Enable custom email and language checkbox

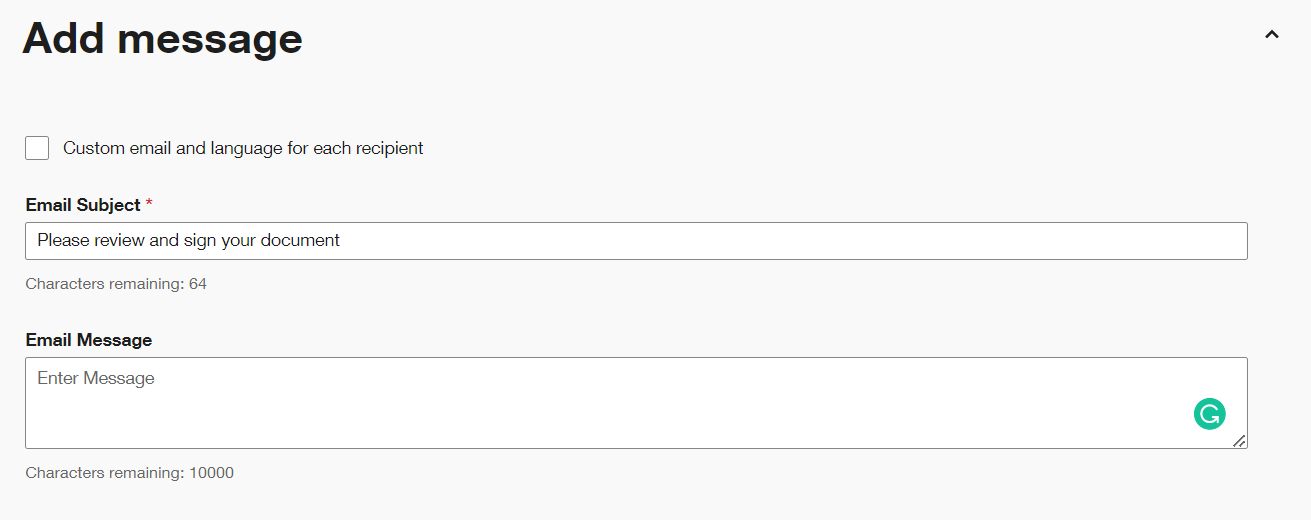coord(37,148)
